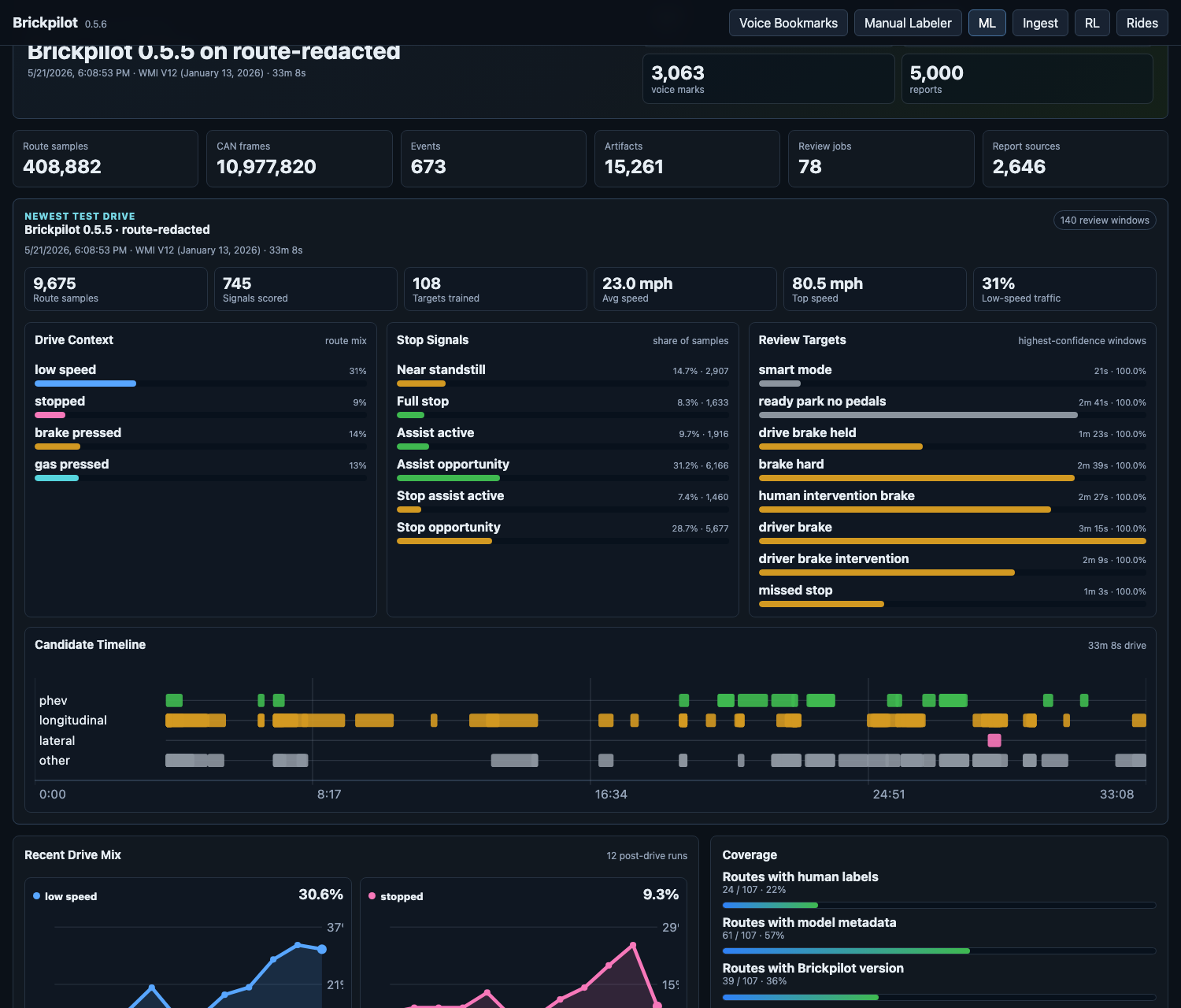Screen dimensions: 1181x1008
Task: Open the 5,000 reports card
Action: point(1027,79)
